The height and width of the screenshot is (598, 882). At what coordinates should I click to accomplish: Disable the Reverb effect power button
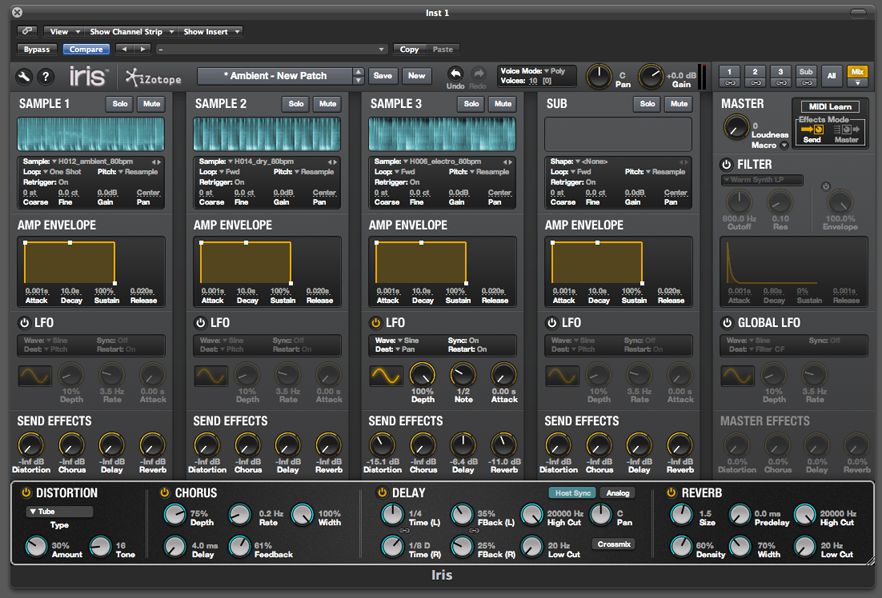[671, 493]
